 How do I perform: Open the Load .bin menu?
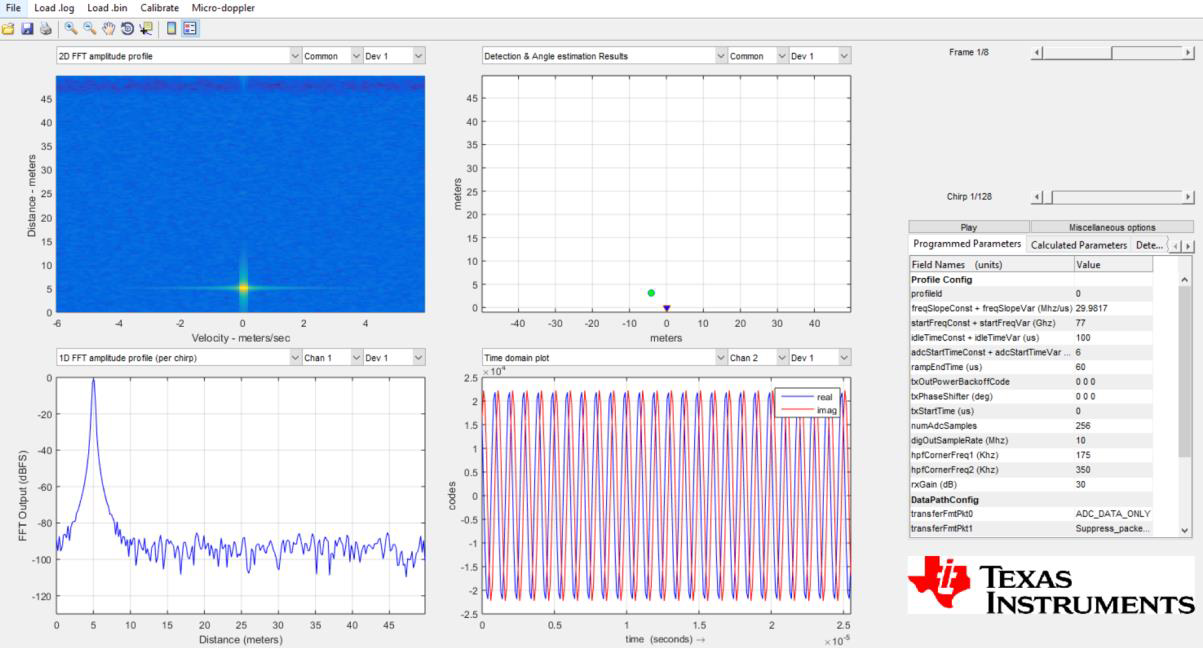106,8
